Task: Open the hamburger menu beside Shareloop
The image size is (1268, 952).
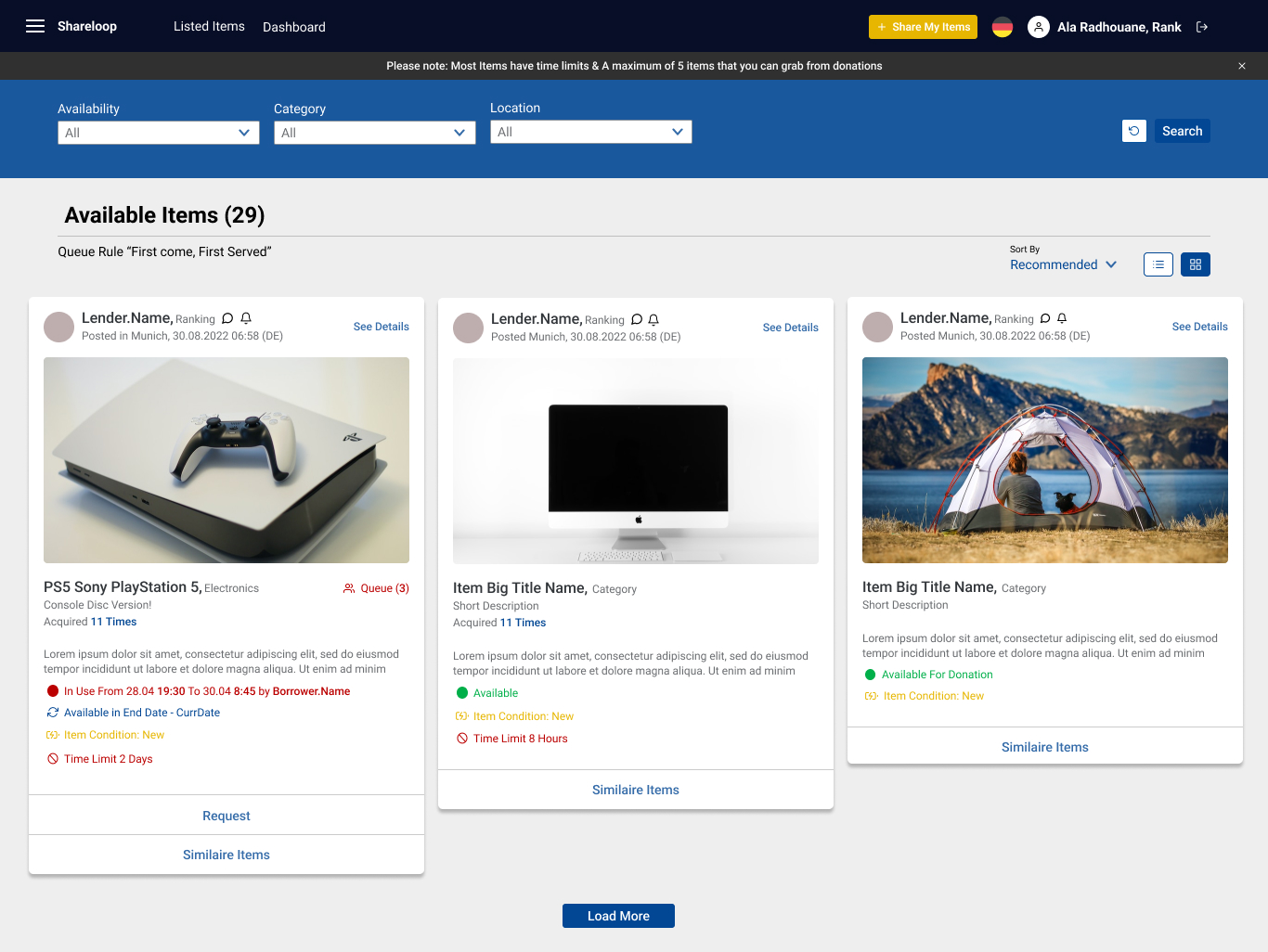Action: pyautogui.click(x=35, y=26)
